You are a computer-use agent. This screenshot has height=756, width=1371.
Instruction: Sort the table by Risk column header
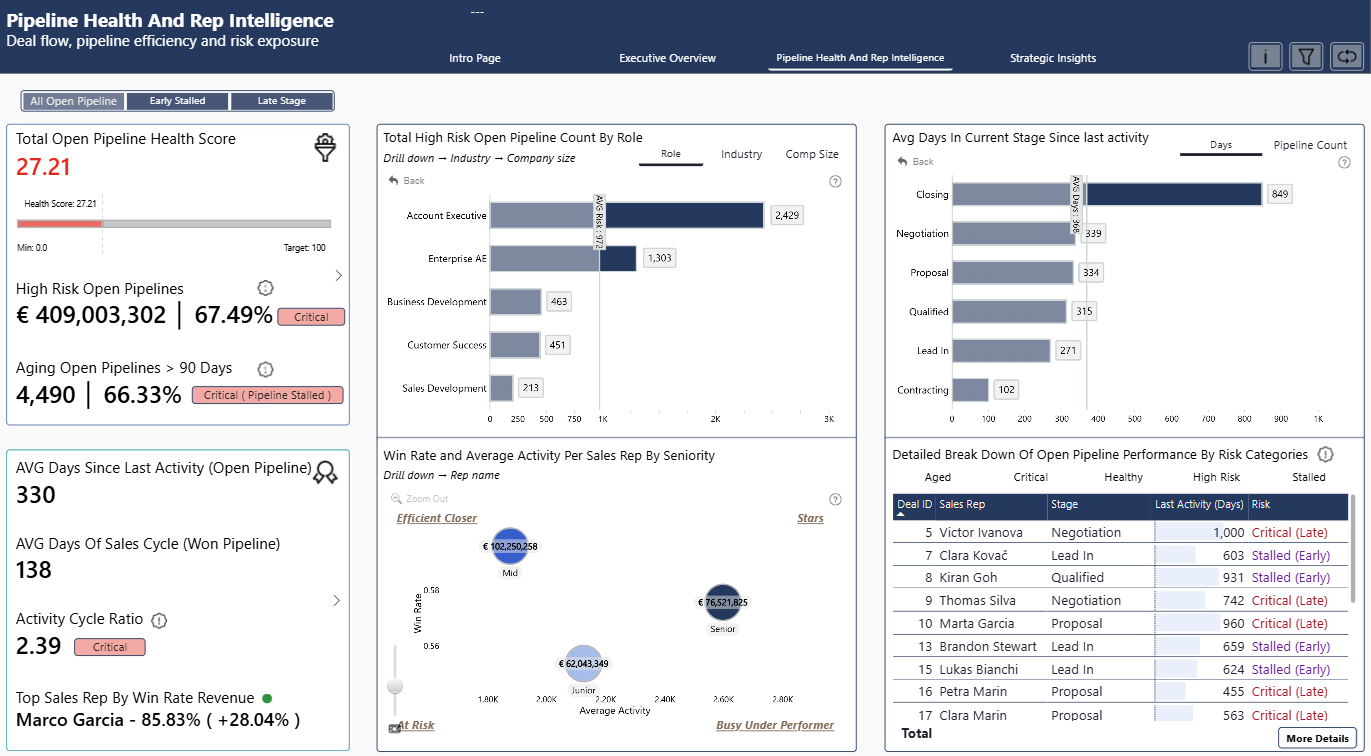(x=1298, y=508)
